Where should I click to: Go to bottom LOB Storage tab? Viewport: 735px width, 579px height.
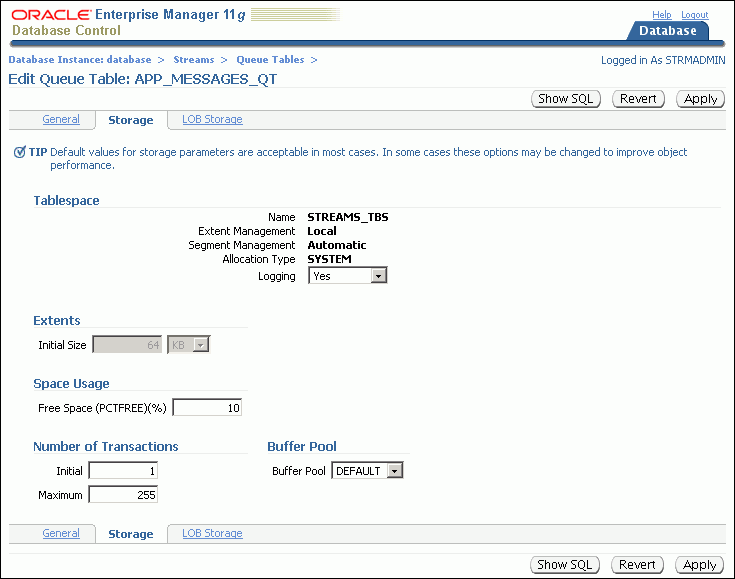tap(212, 534)
